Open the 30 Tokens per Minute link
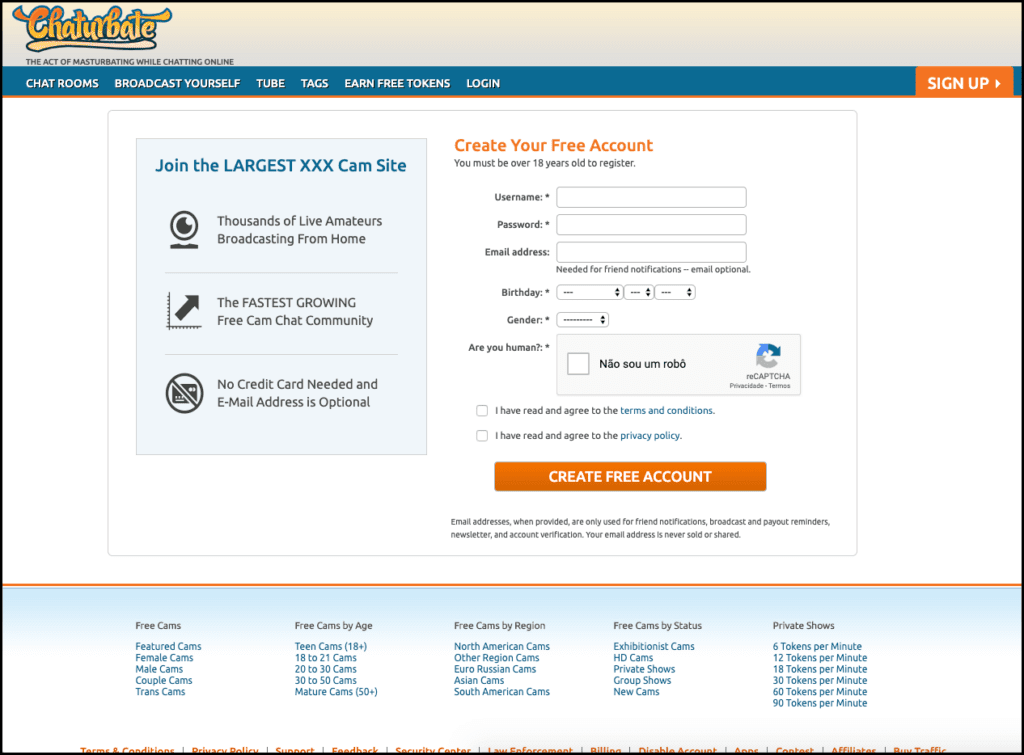 coord(820,681)
